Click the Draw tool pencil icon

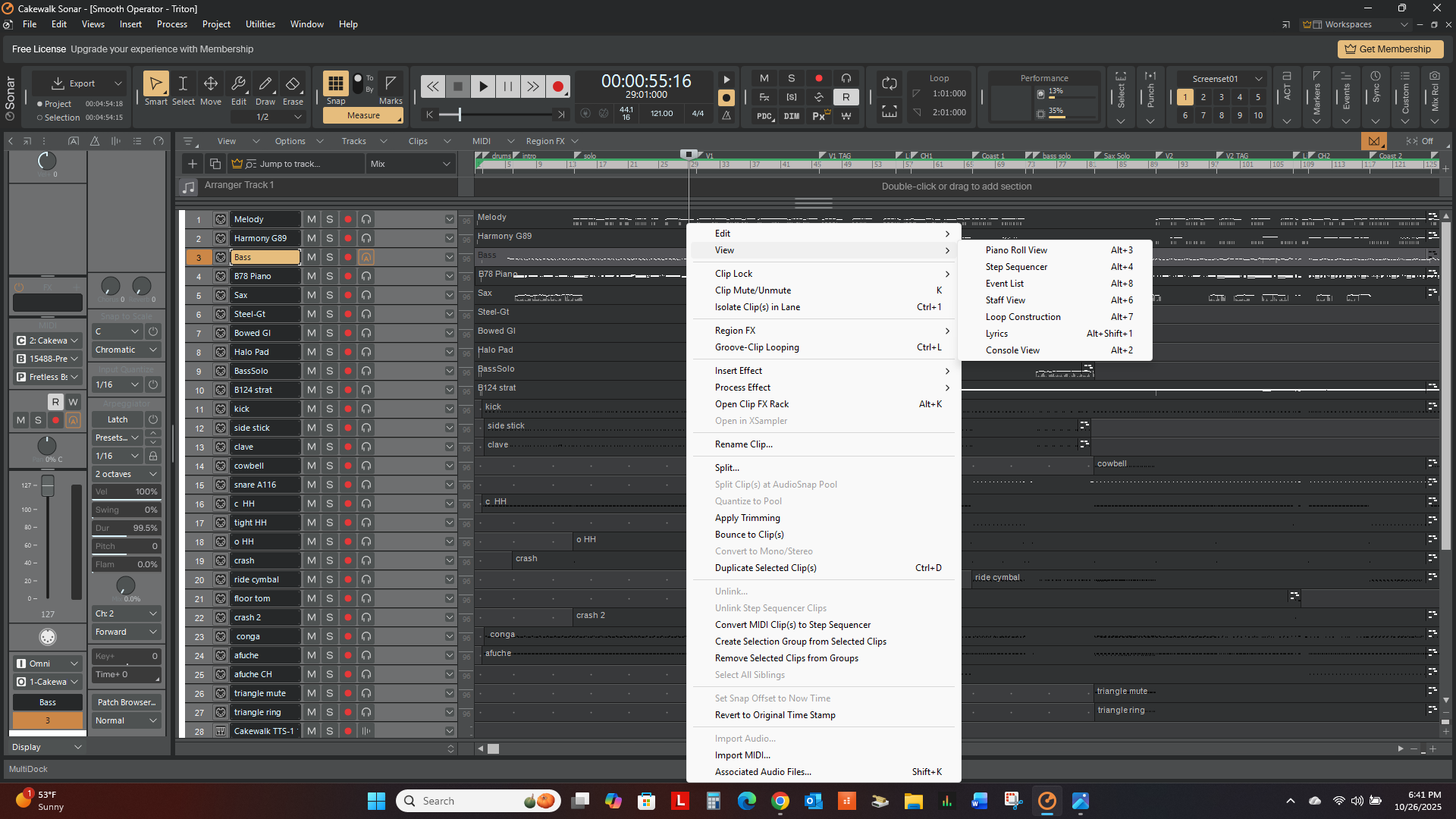[265, 83]
